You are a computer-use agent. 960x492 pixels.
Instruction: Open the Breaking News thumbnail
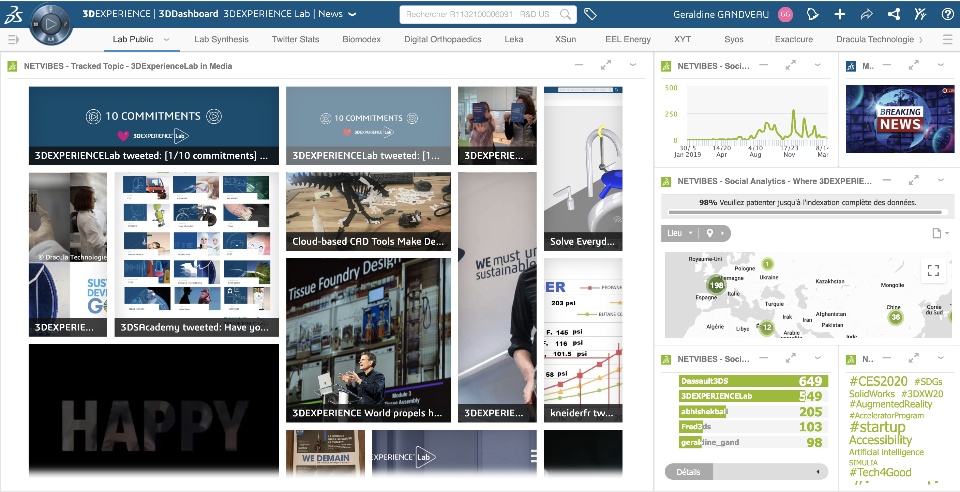900,119
